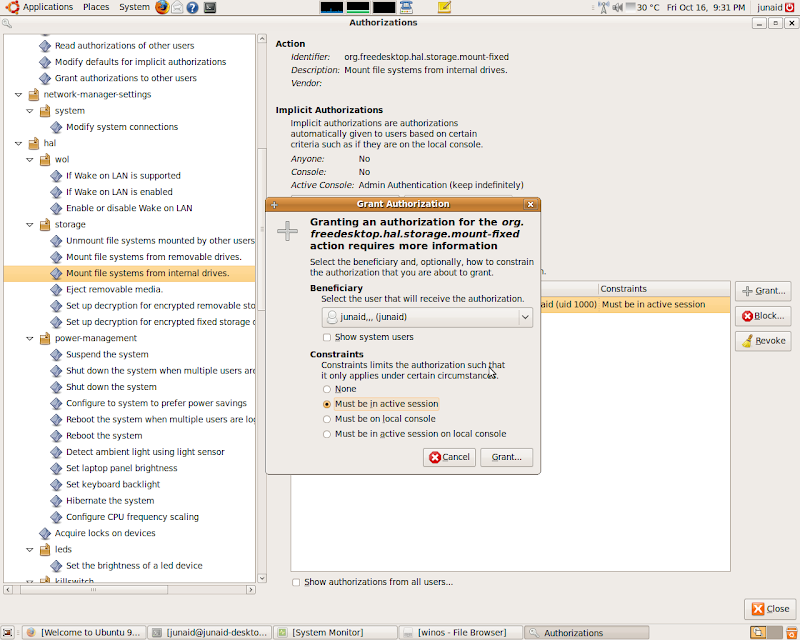Click the Block... button
Image resolution: width=800 pixels, height=640 pixels.
(x=763, y=316)
